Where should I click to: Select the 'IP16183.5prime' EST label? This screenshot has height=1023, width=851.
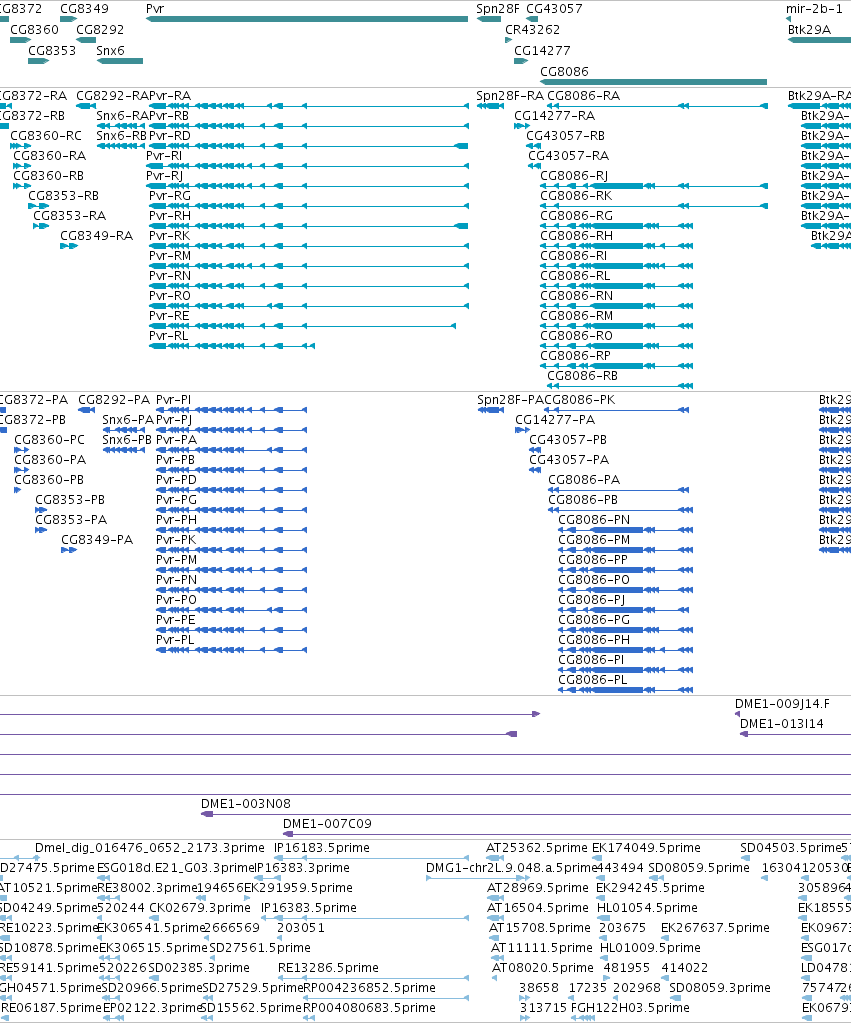(x=322, y=847)
